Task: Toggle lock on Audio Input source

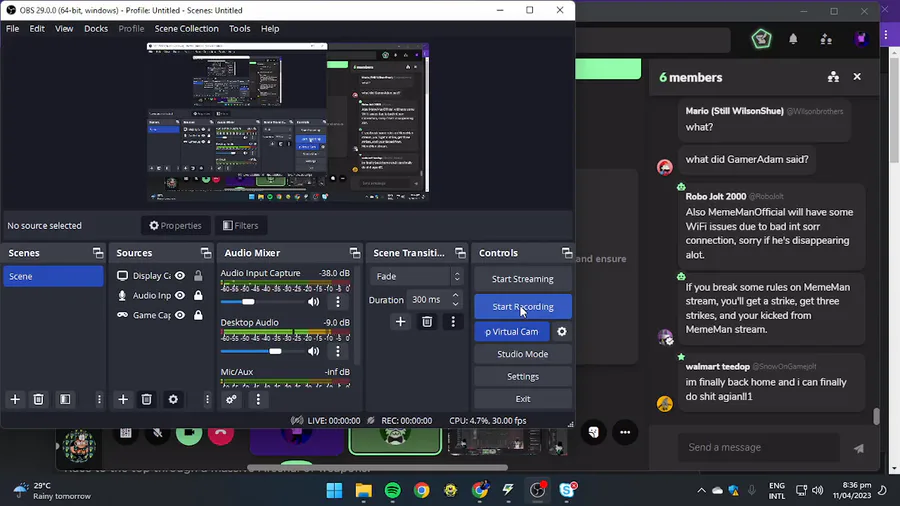Action: [198, 295]
